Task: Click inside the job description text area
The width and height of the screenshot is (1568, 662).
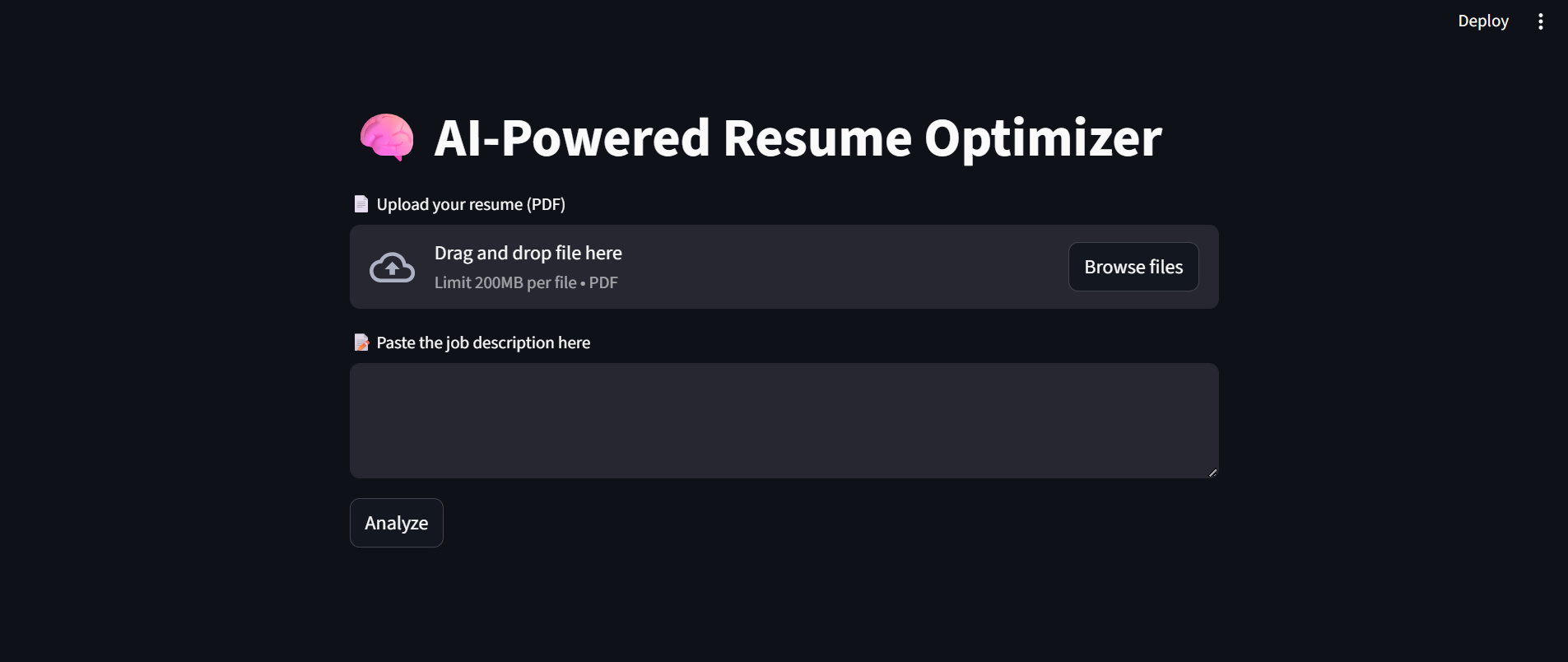Action: (x=782, y=420)
